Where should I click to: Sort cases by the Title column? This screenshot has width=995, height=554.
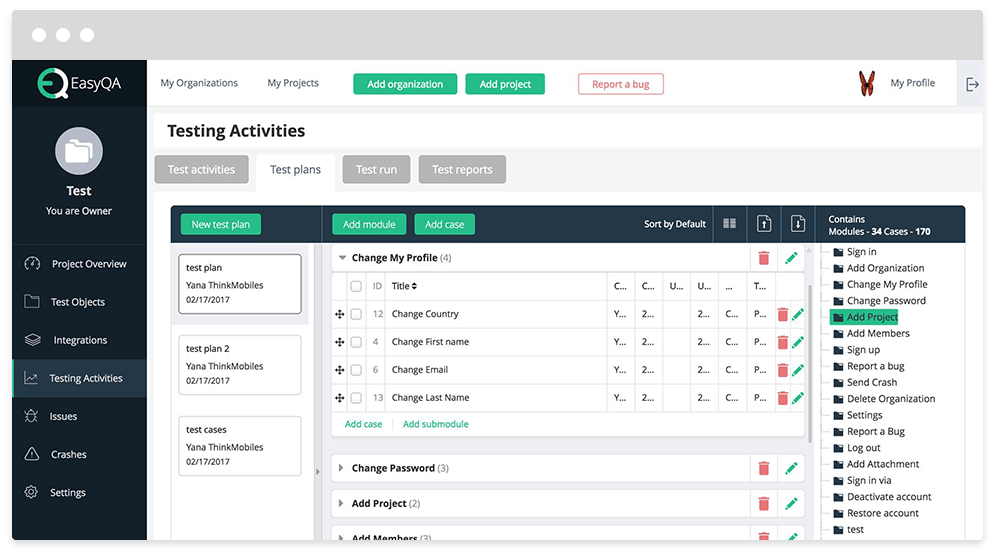[404, 286]
